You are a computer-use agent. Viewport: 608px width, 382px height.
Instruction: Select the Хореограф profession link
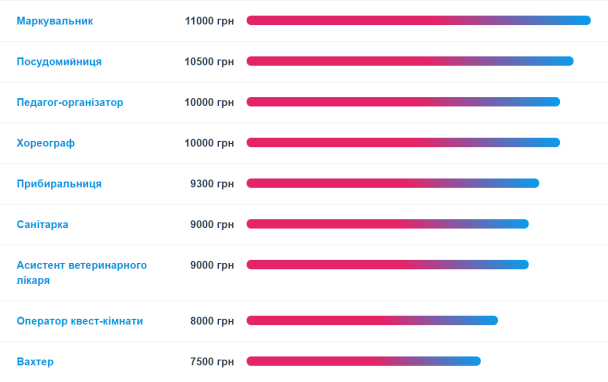click(x=46, y=143)
